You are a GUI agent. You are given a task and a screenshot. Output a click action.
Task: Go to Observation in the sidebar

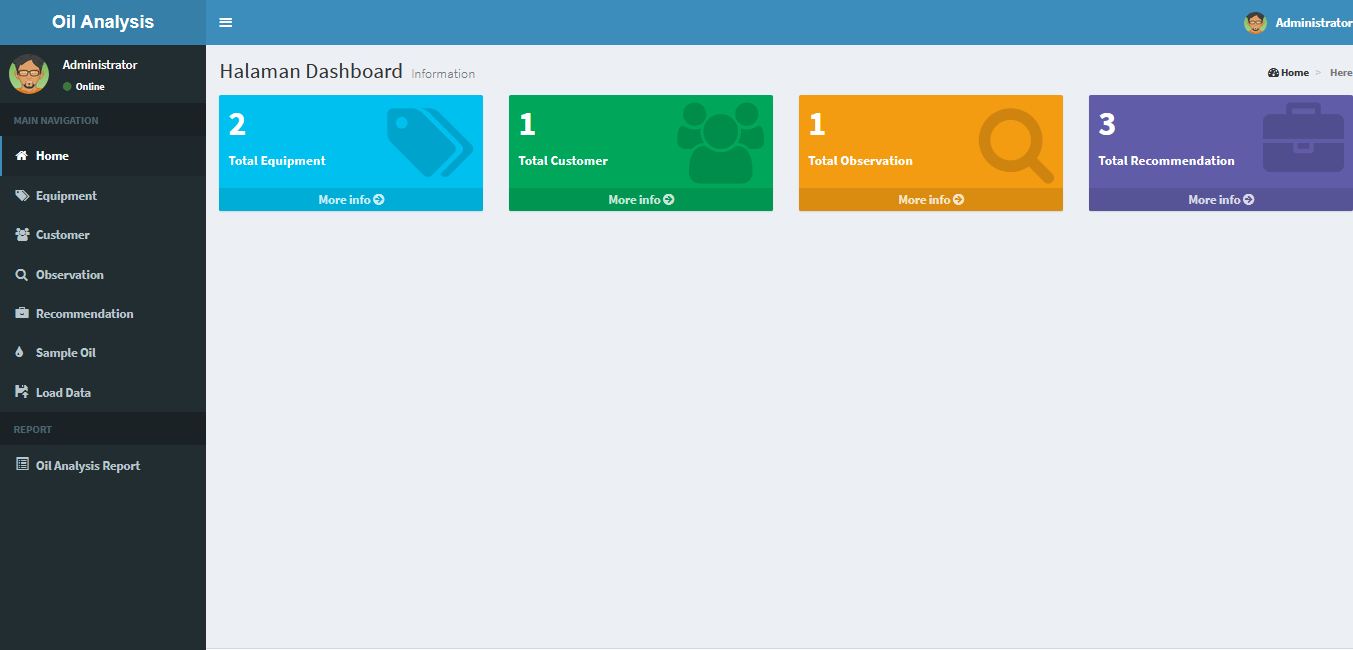pos(69,275)
